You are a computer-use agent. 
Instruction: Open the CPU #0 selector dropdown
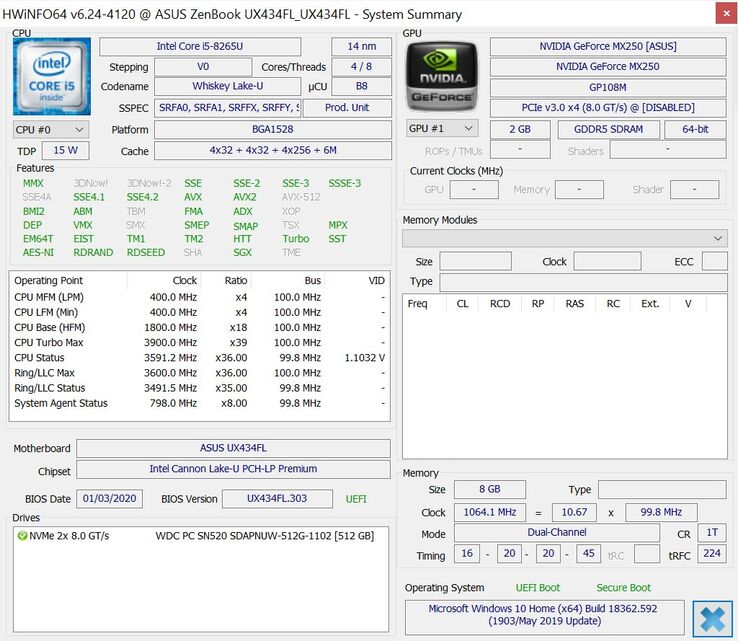51,129
